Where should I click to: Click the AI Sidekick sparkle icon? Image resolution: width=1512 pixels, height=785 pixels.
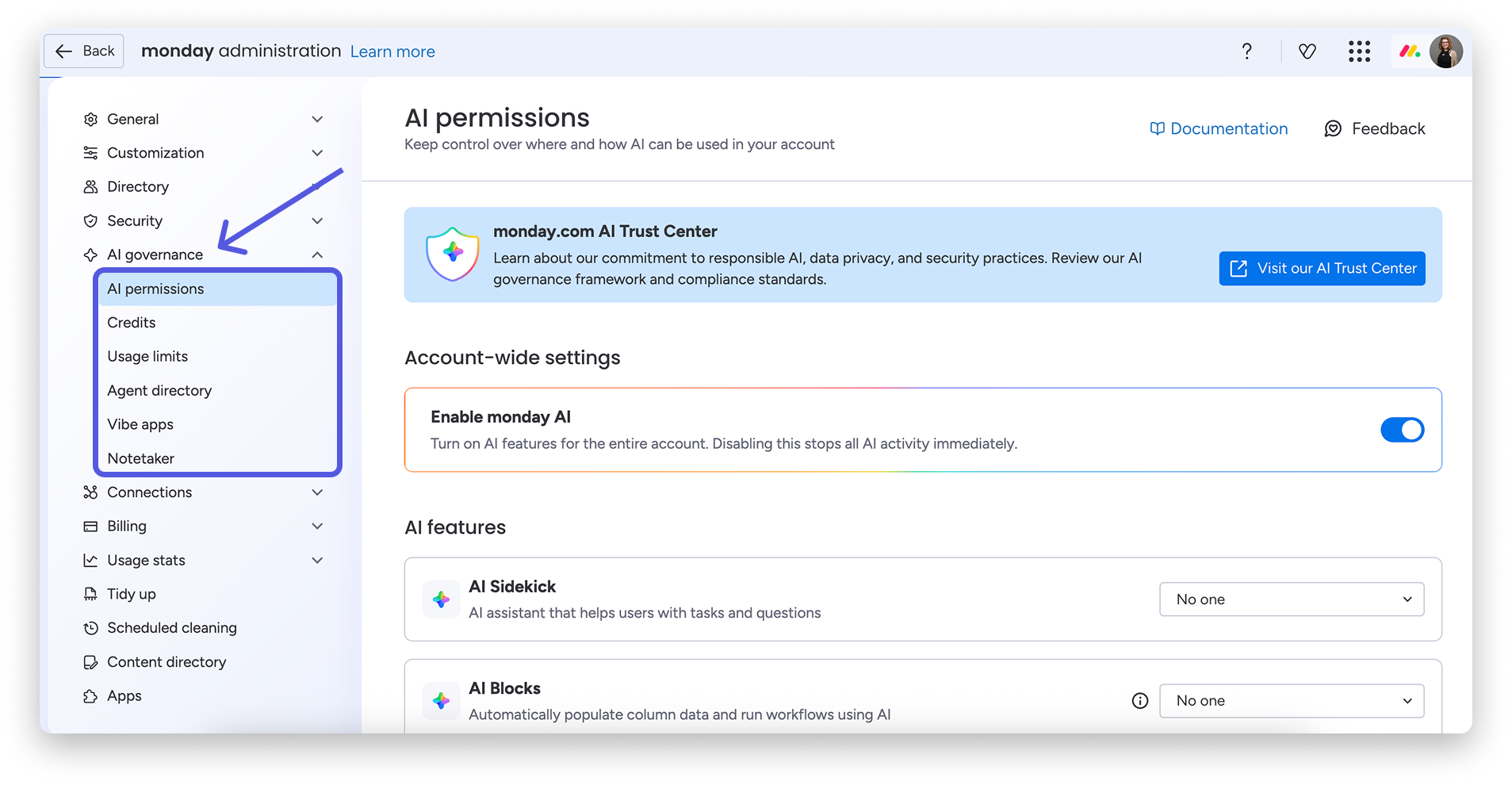pyautogui.click(x=442, y=599)
